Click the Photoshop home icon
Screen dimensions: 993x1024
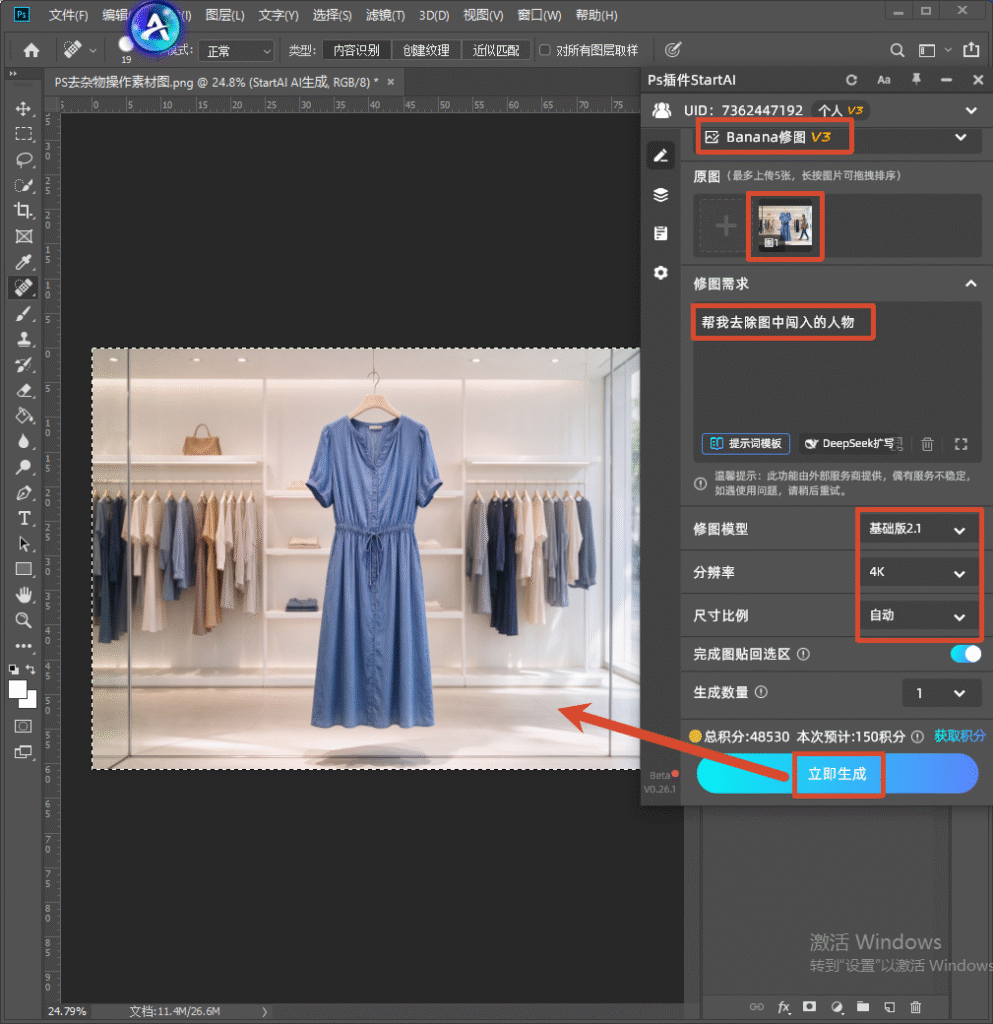coord(31,50)
